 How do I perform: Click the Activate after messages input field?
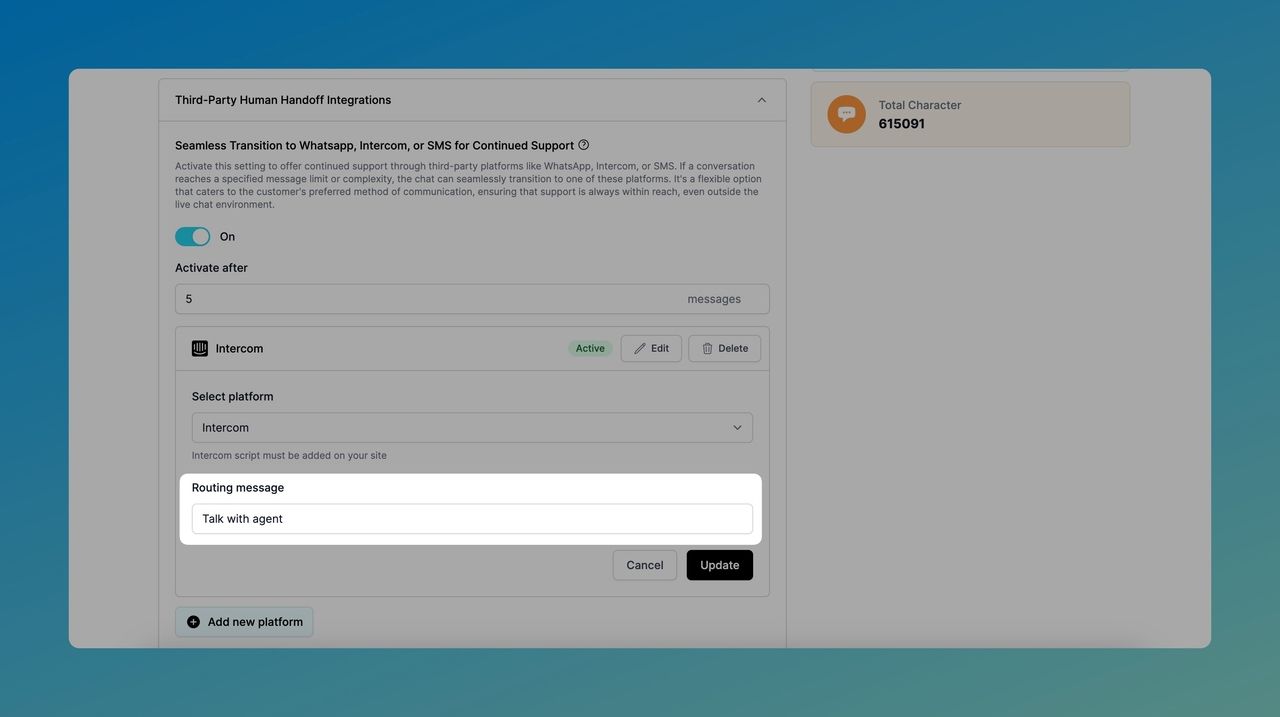[472, 299]
